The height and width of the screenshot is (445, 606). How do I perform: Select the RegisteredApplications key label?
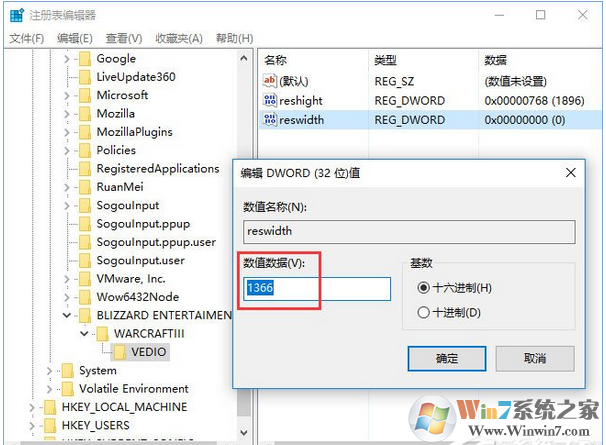point(158,169)
